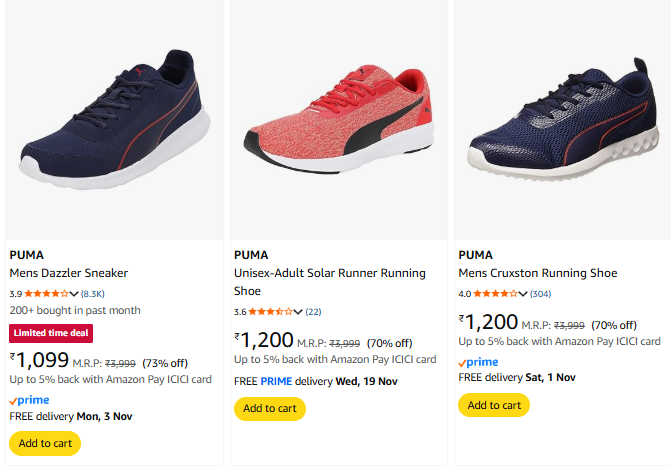Add Mens Dazzler Sneaker to cart

point(45,443)
